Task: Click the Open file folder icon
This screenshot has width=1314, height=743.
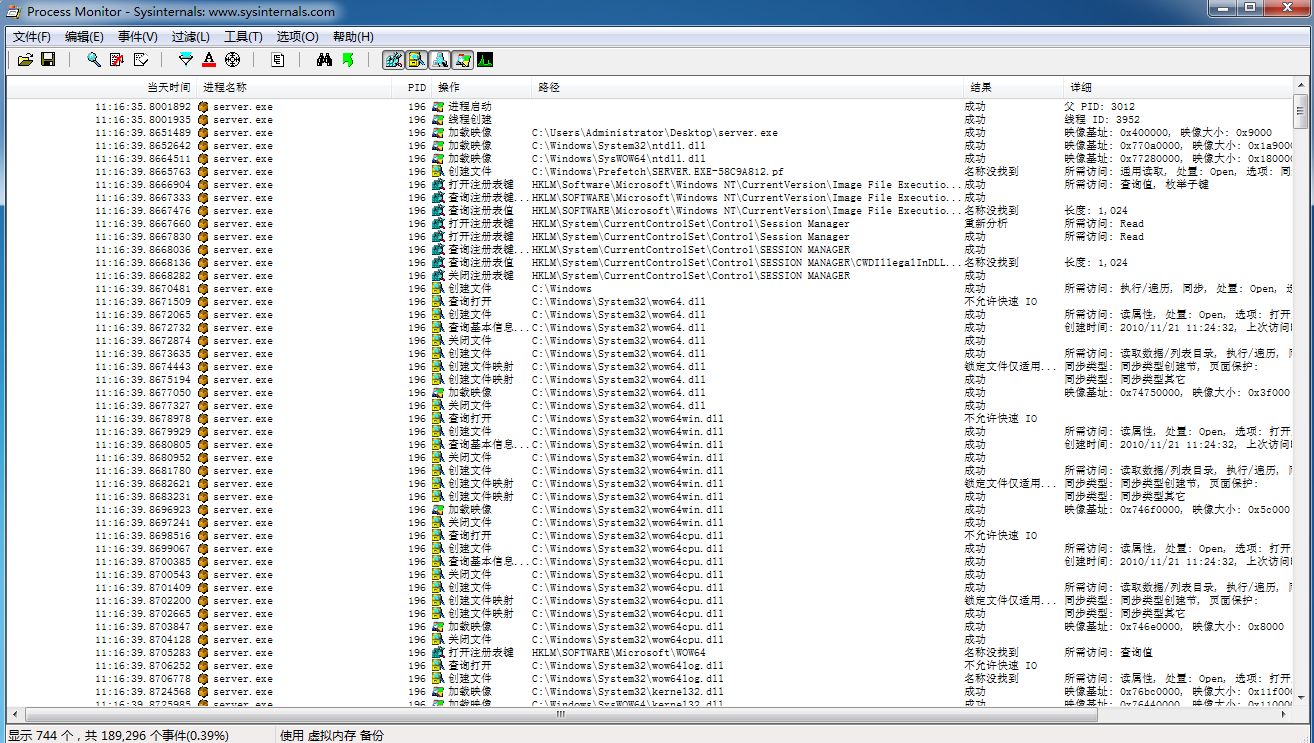Action: pyautogui.click(x=26, y=60)
